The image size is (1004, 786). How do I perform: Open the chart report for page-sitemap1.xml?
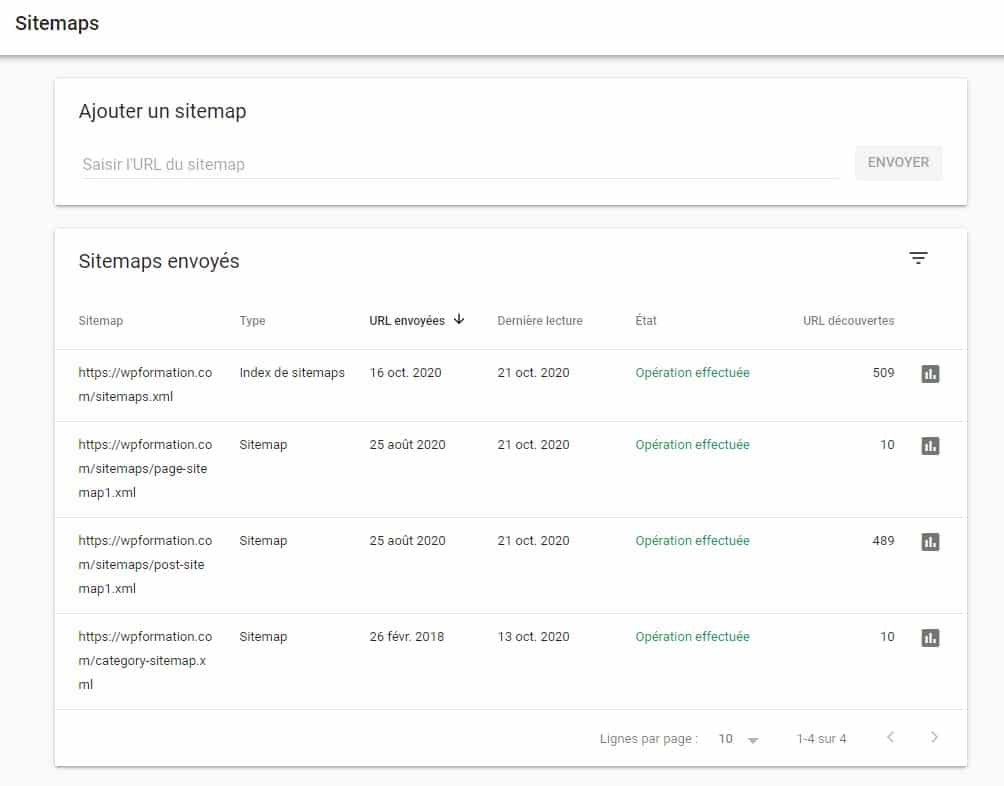click(929, 445)
